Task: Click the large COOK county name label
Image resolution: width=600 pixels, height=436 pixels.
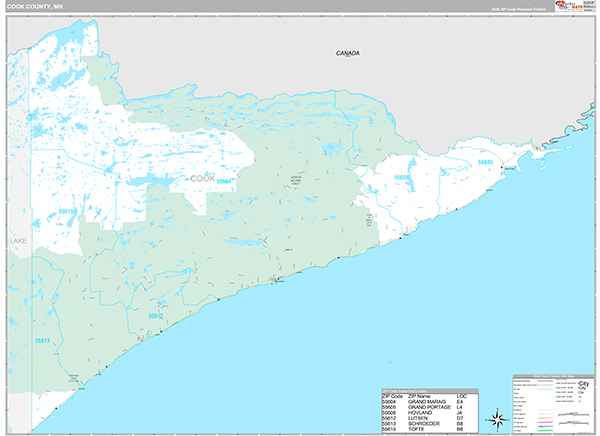Action: [x=201, y=178]
